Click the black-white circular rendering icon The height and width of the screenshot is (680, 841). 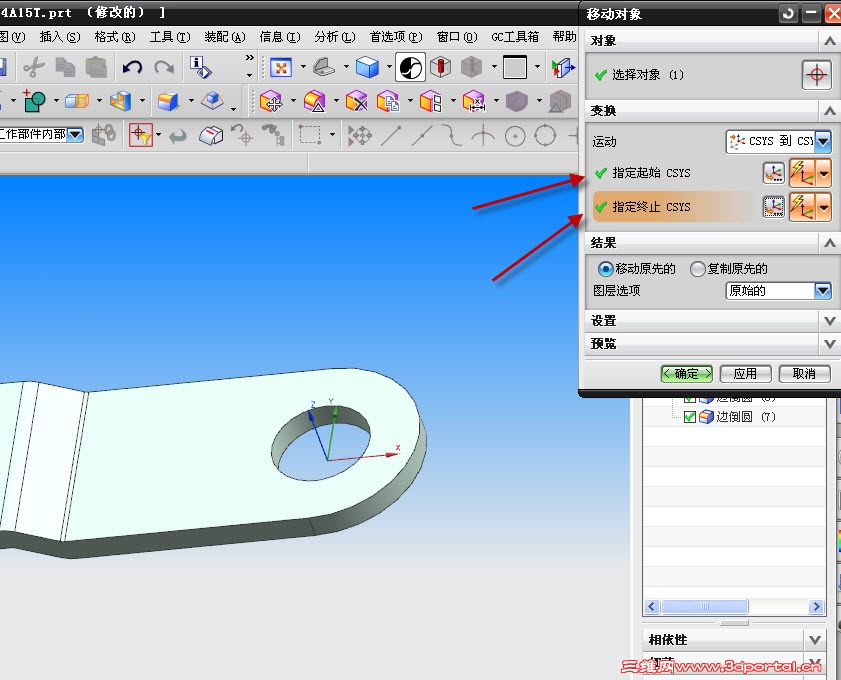410,67
